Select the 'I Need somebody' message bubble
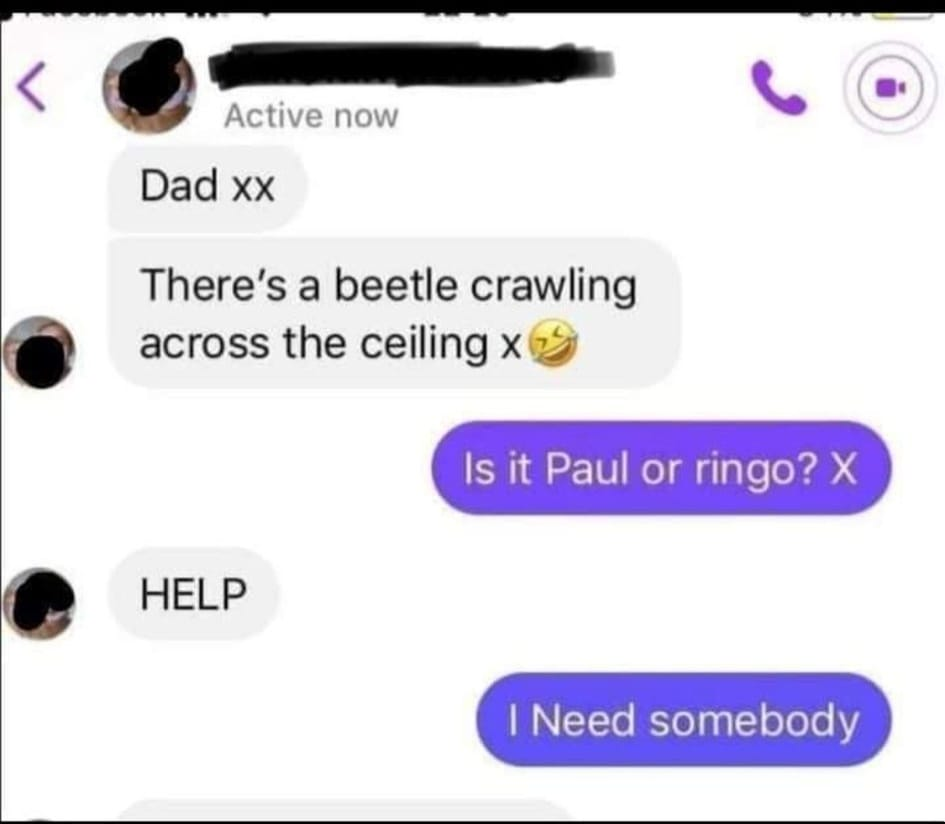 683,720
